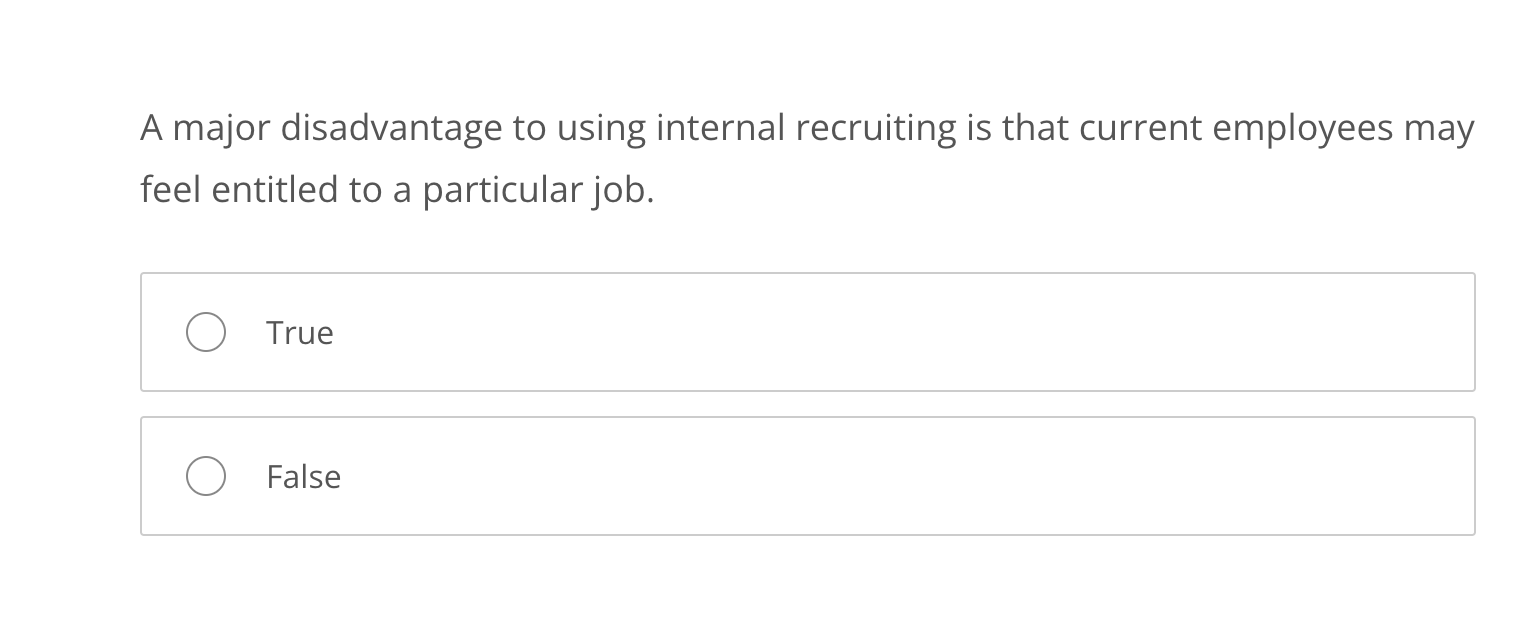Click the circle next to True
The height and width of the screenshot is (638, 1534).
tap(206, 332)
